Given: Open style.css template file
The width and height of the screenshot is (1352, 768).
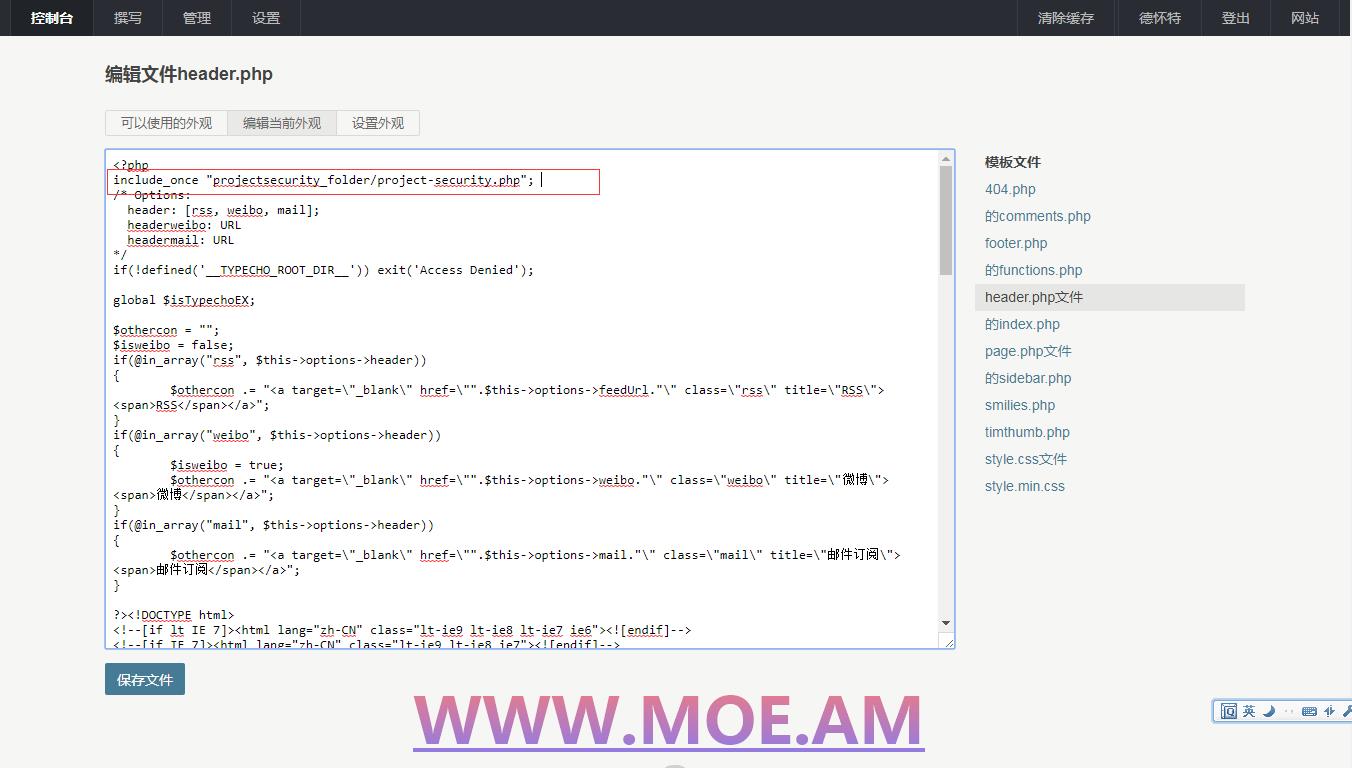Looking at the screenshot, I should tap(1026, 459).
